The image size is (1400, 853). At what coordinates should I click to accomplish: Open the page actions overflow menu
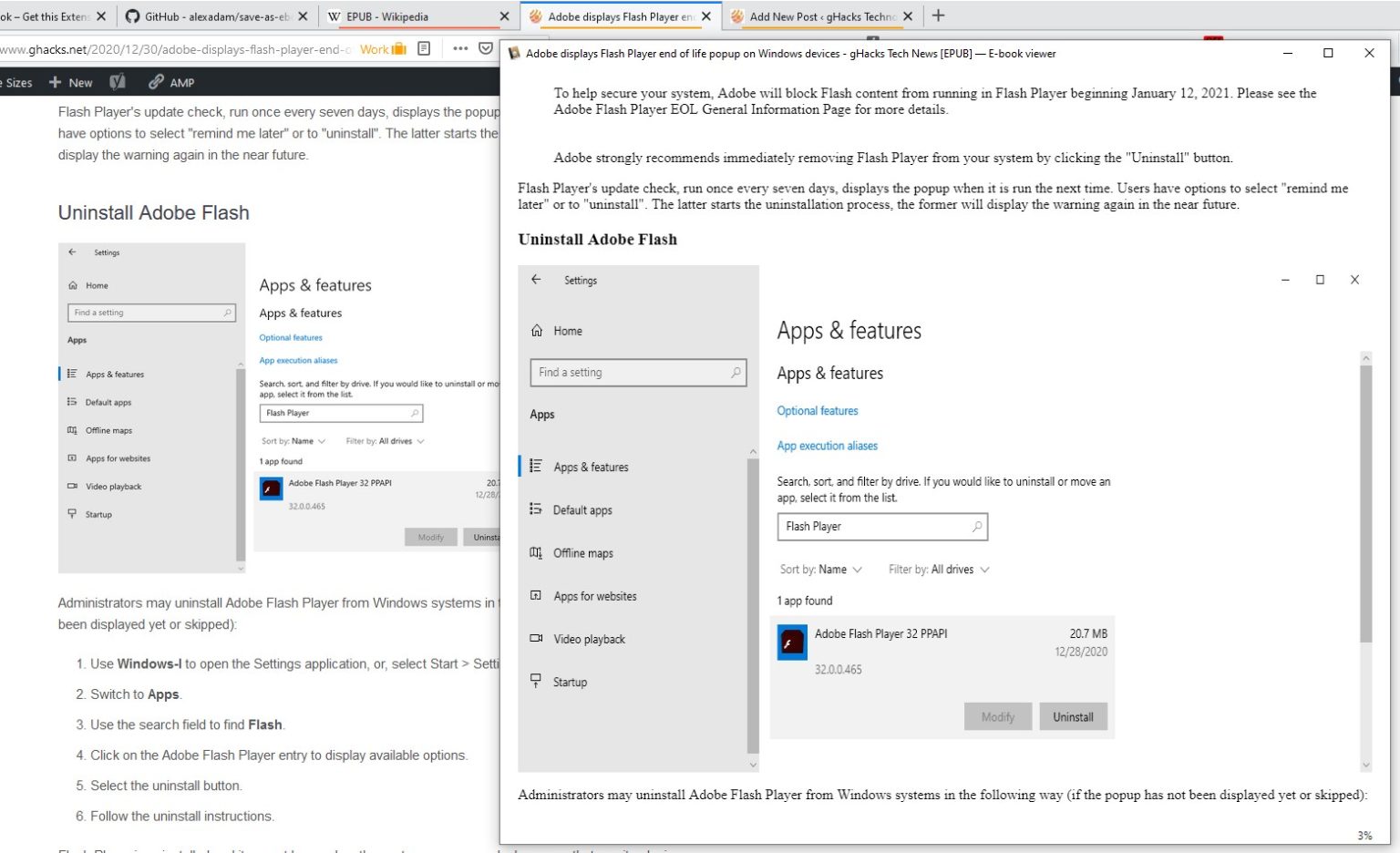tap(460, 49)
